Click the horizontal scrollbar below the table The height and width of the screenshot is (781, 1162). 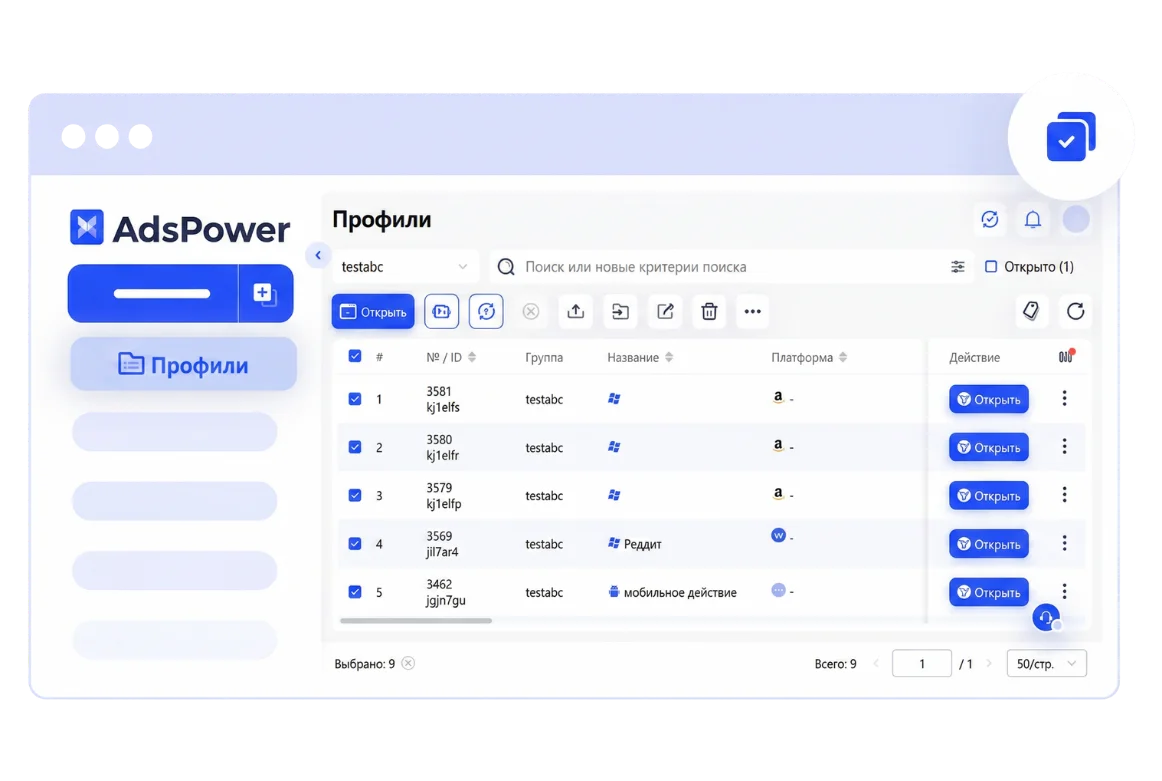pos(416,621)
